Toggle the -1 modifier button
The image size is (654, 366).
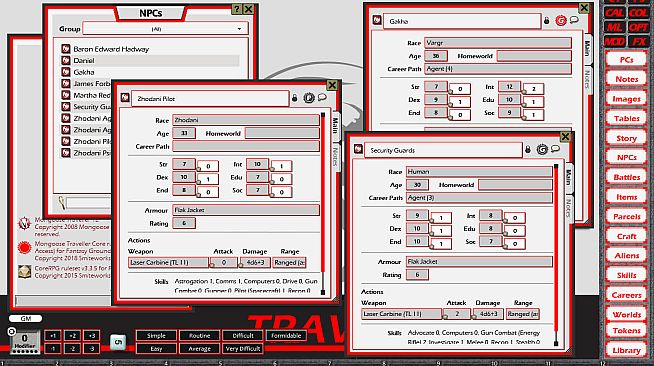click(x=53, y=348)
